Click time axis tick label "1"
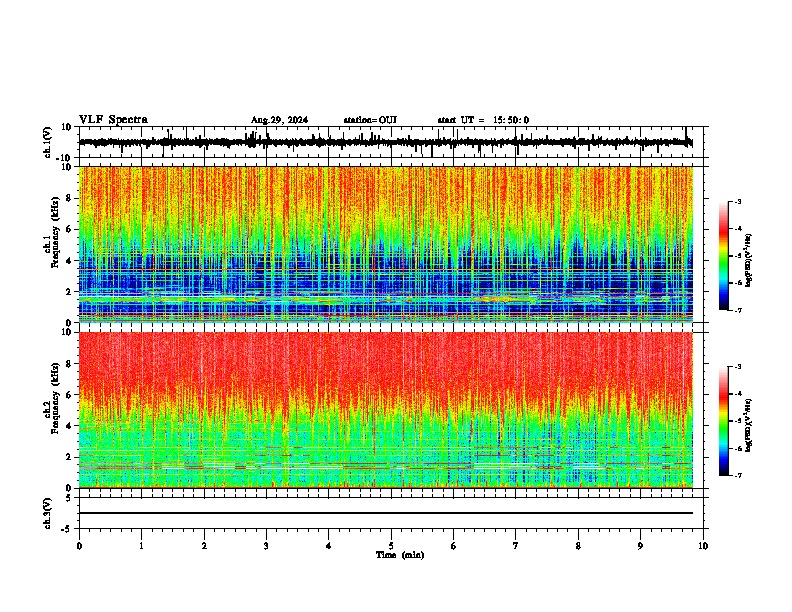 [141, 546]
